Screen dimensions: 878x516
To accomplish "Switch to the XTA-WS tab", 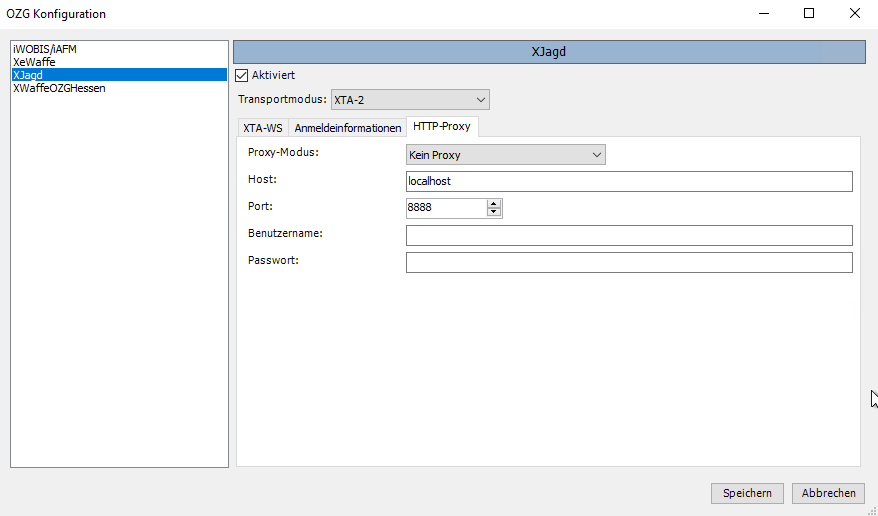I will click(x=263, y=128).
